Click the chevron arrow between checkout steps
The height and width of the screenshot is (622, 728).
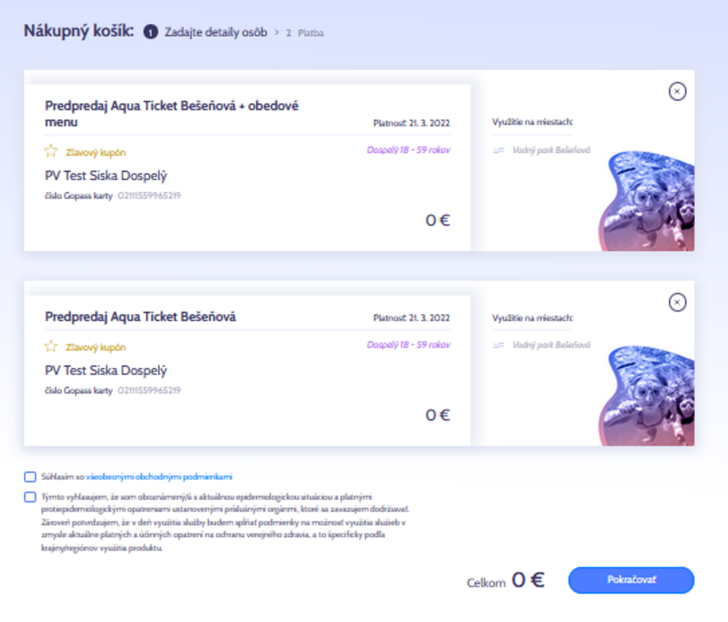pos(277,32)
